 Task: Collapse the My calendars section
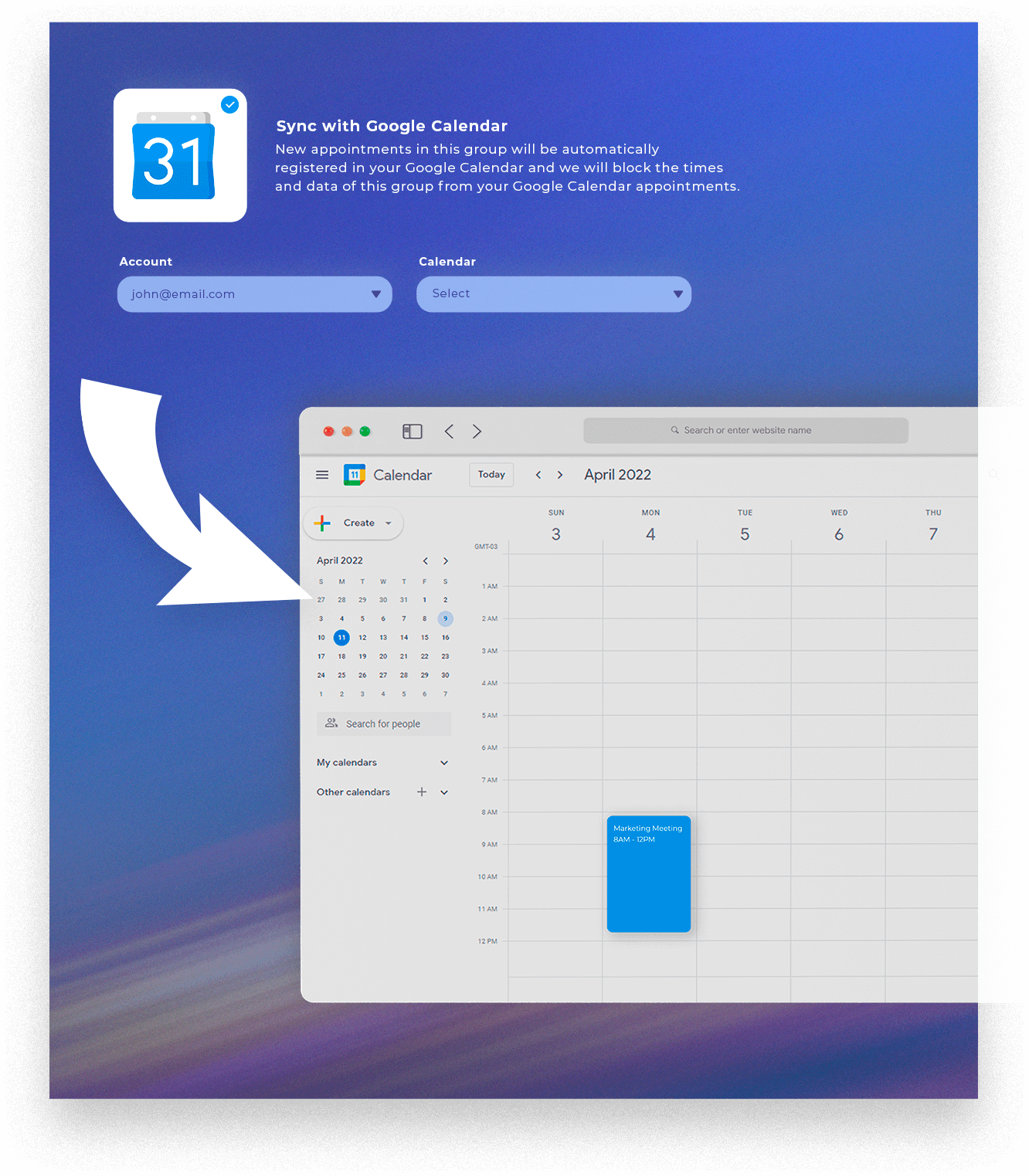tap(444, 763)
